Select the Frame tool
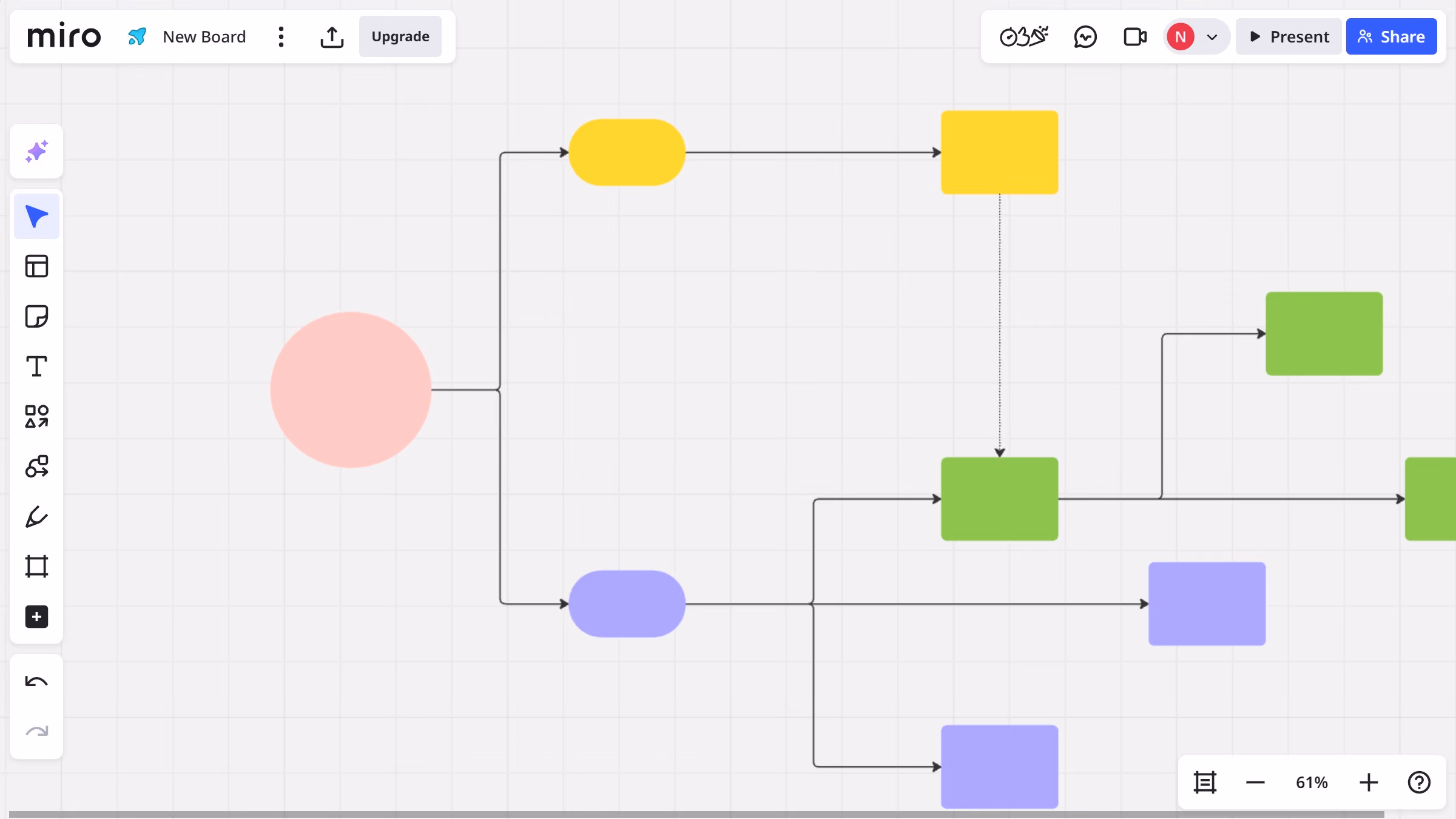The width and height of the screenshot is (1456, 819). (x=36, y=567)
